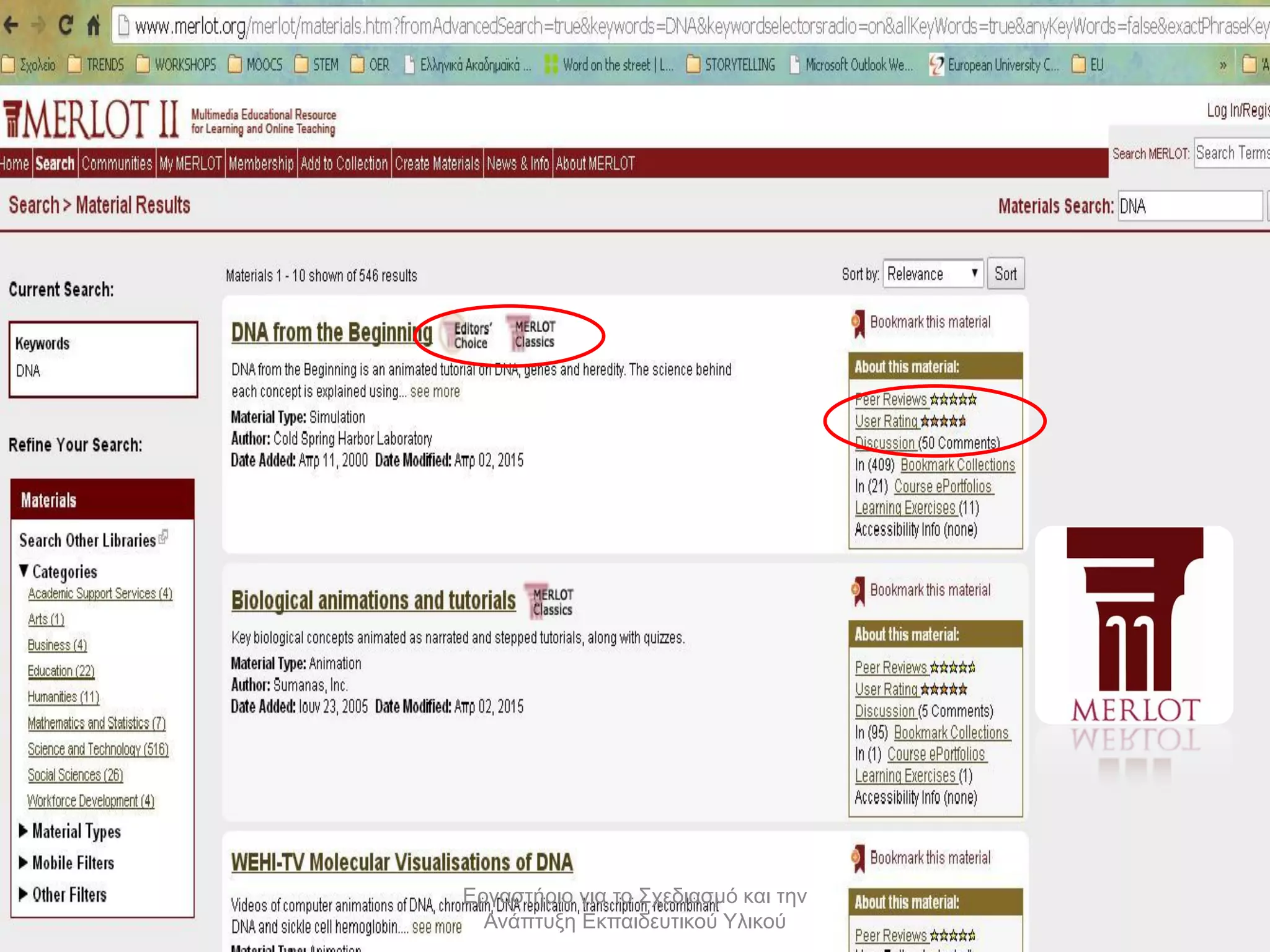
Task: Click MERLOT Classics badge beside DNA from the Beginning
Action: (x=532, y=334)
